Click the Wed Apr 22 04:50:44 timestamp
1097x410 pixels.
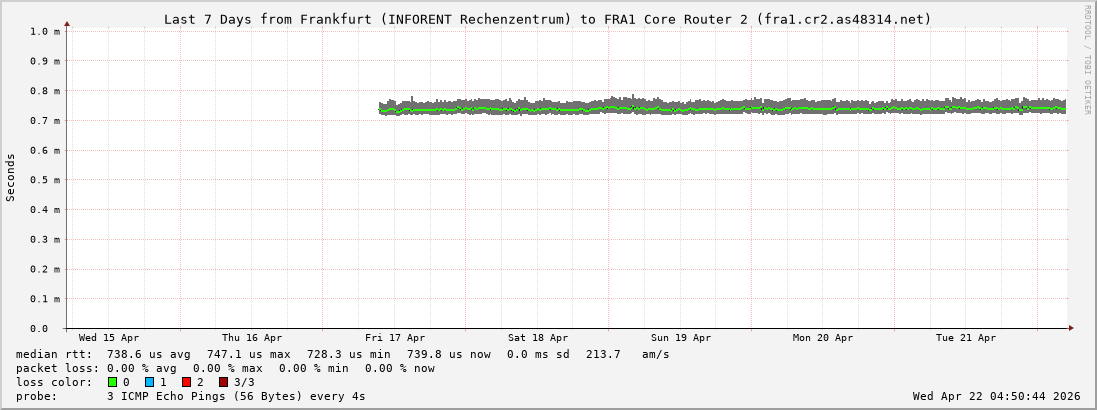click(996, 396)
